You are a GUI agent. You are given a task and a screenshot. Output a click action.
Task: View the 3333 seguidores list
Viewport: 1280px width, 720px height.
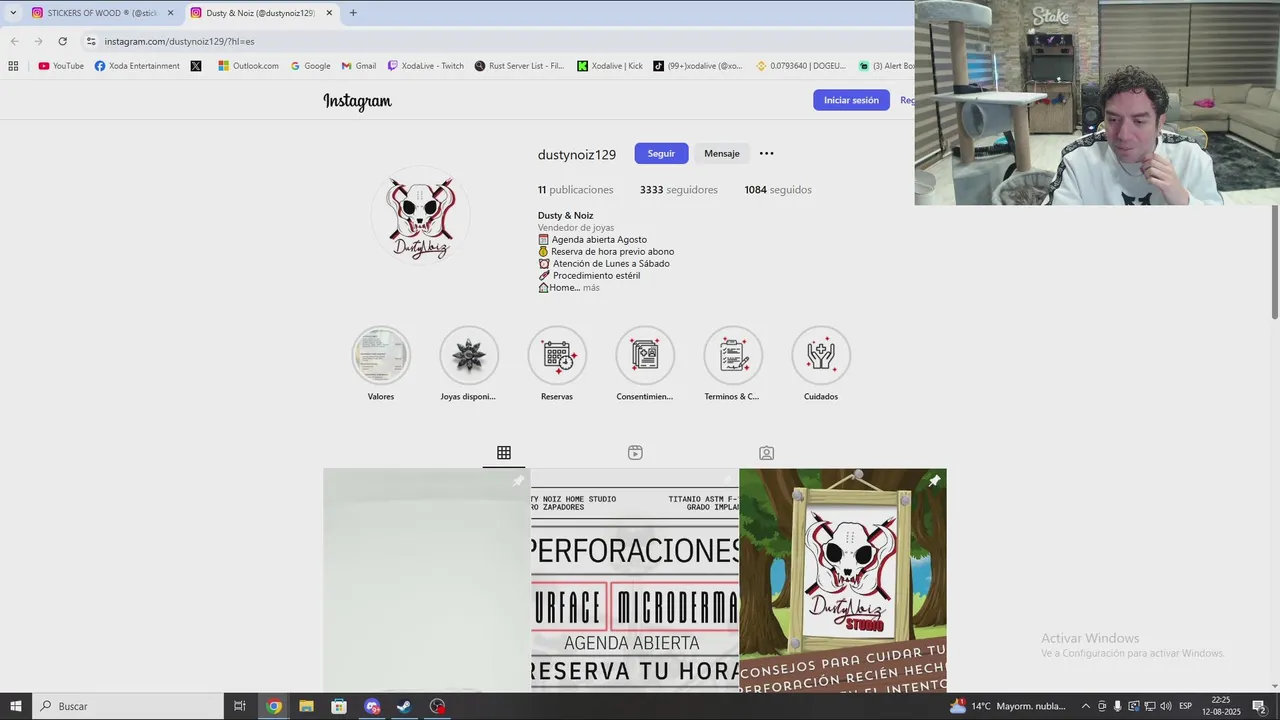679,190
